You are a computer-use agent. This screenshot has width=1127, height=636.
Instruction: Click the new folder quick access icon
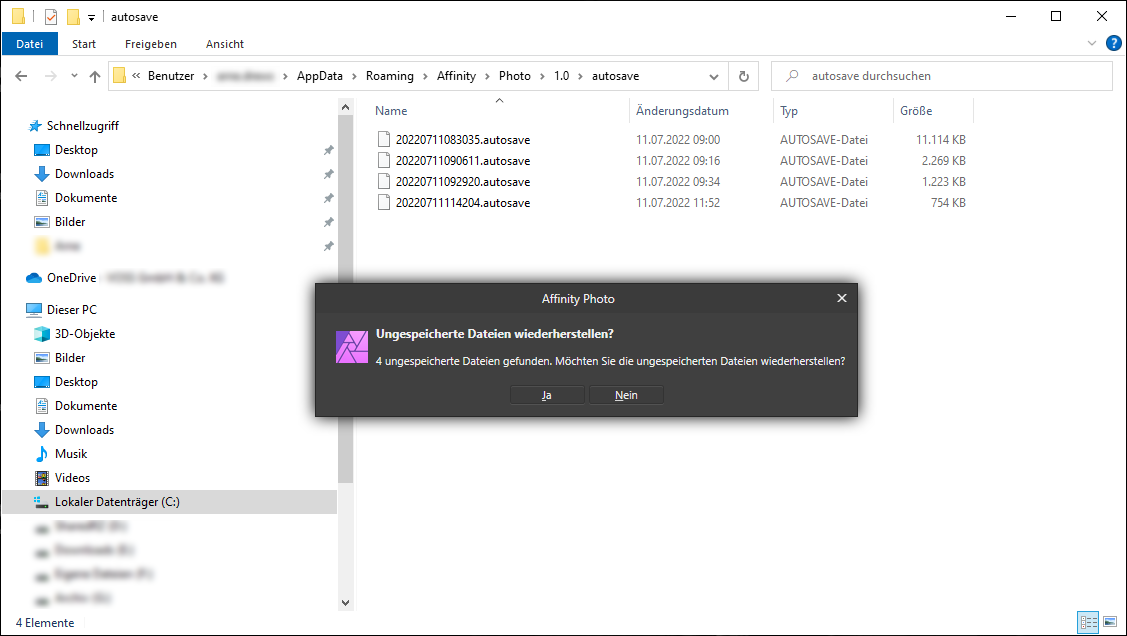point(73,17)
